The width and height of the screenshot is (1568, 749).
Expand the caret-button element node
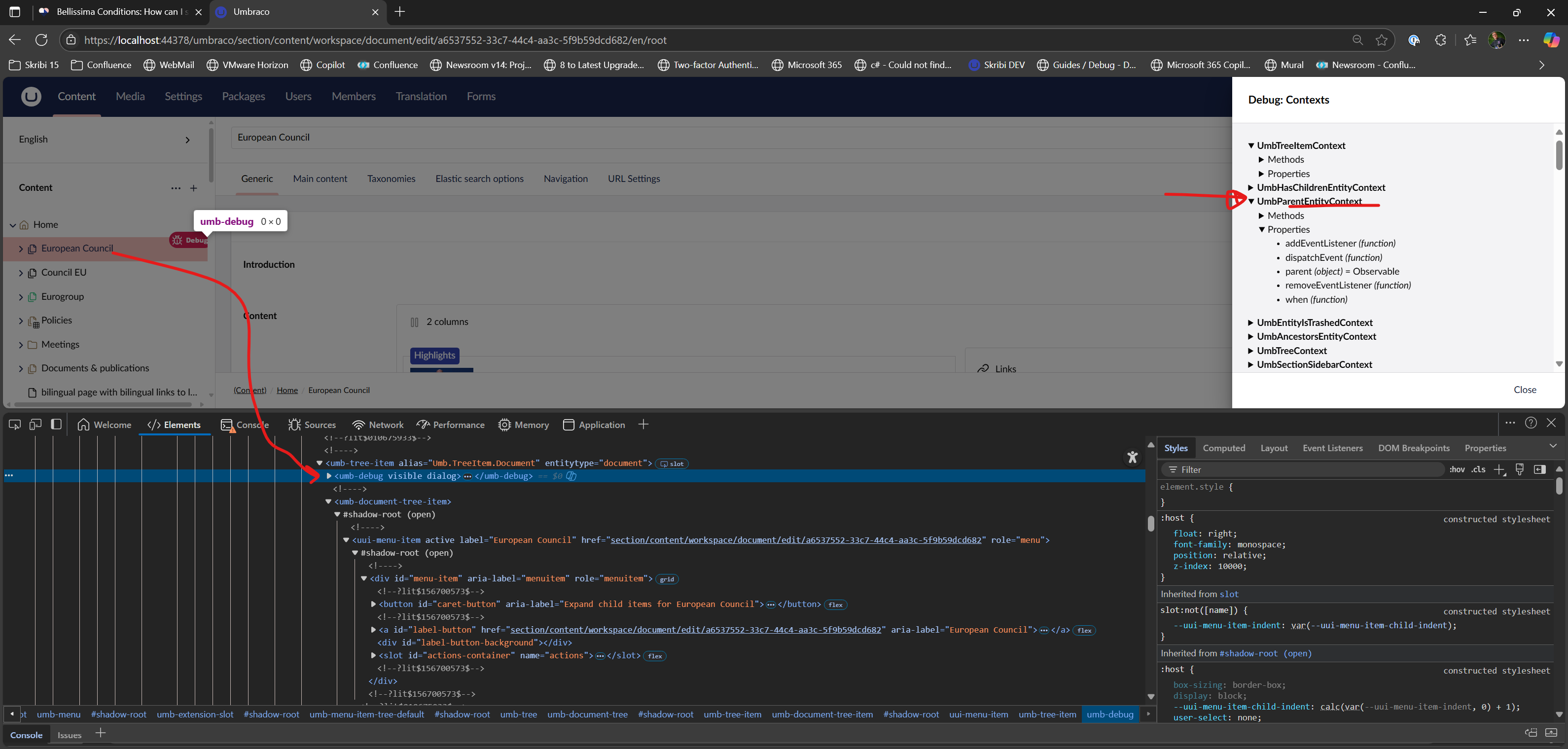pyautogui.click(x=373, y=604)
